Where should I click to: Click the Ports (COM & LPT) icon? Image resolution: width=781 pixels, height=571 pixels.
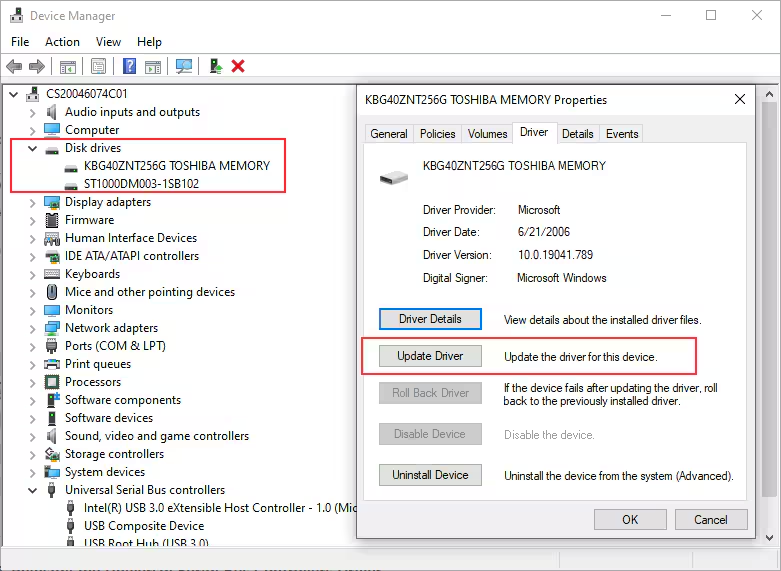point(51,346)
